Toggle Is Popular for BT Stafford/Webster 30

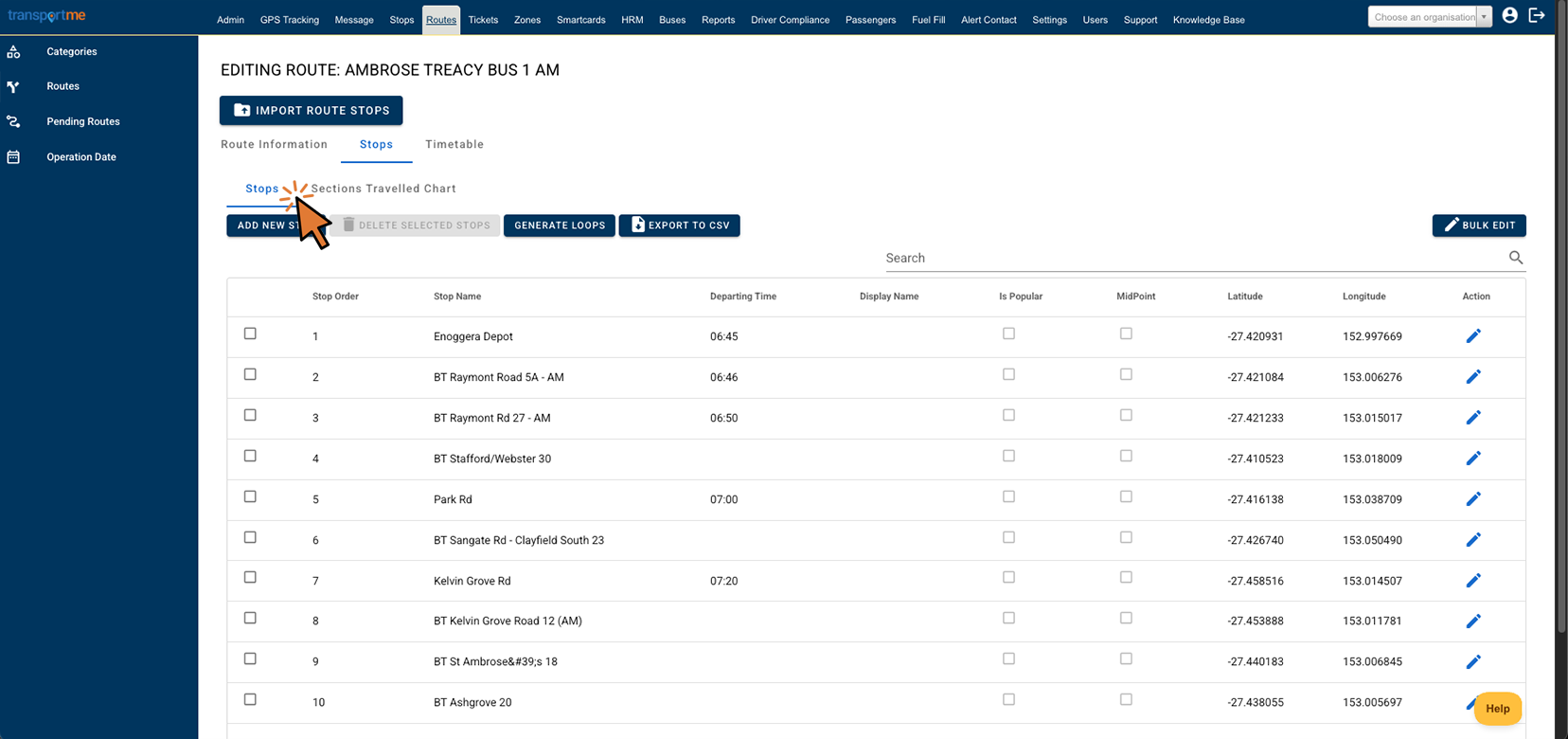[1008, 456]
